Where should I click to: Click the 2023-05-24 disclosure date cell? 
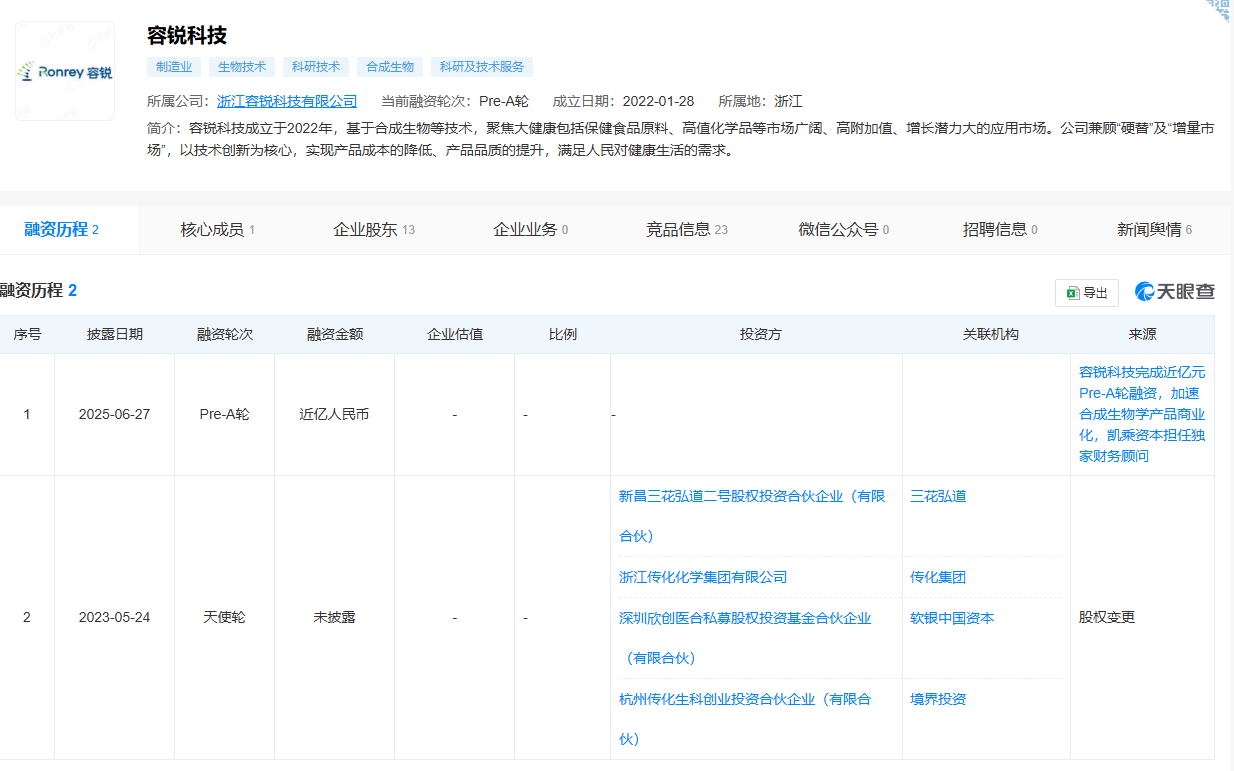(114, 618)
